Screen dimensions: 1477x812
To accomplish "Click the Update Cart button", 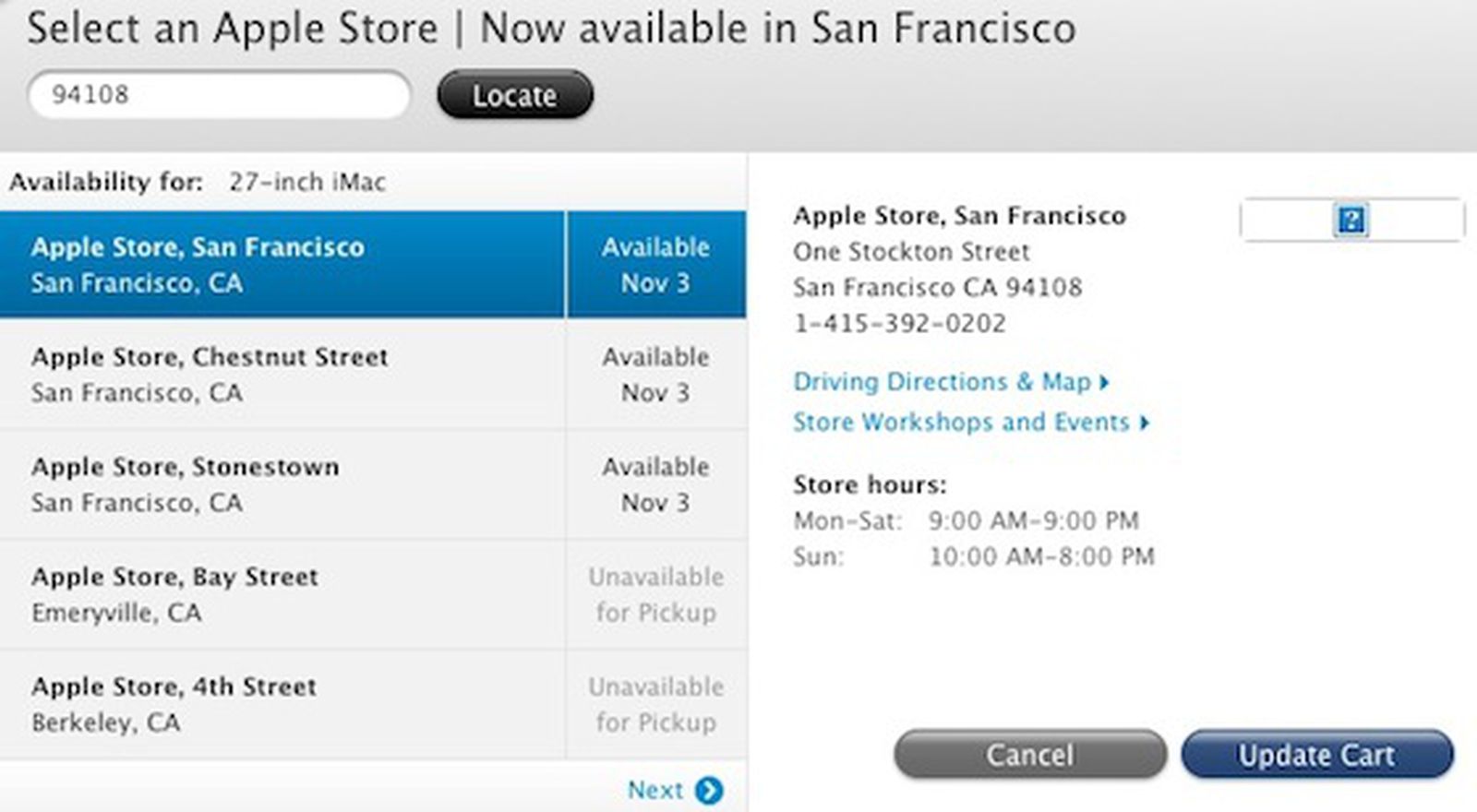I will [x=1315, y=755].
